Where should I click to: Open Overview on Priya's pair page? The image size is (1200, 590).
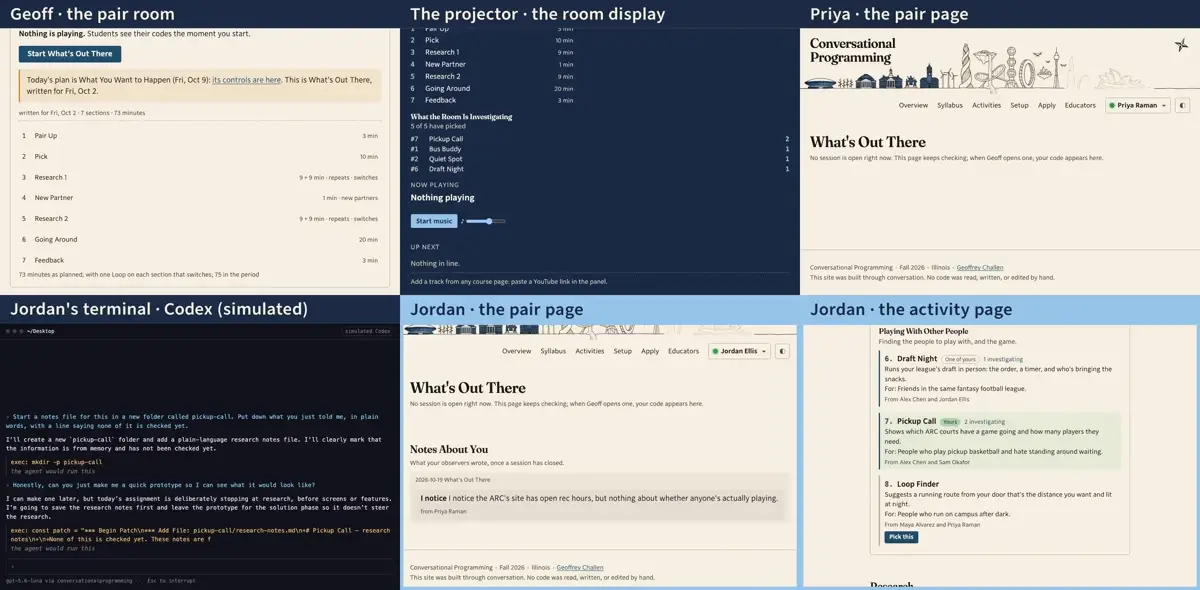(x=913, y=105)
